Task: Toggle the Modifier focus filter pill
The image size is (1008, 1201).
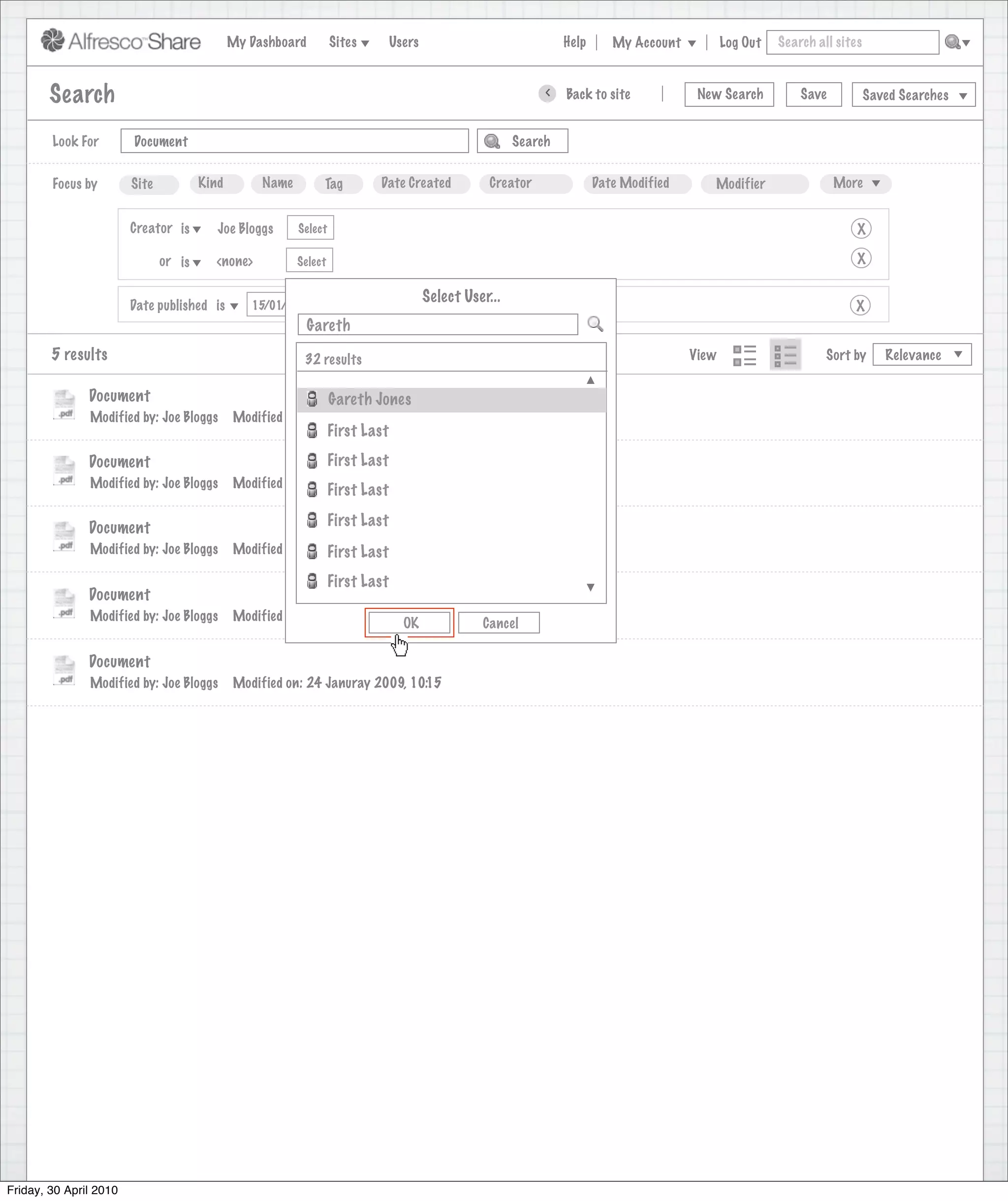Action: pyautogui.click(x=754, y=184)
